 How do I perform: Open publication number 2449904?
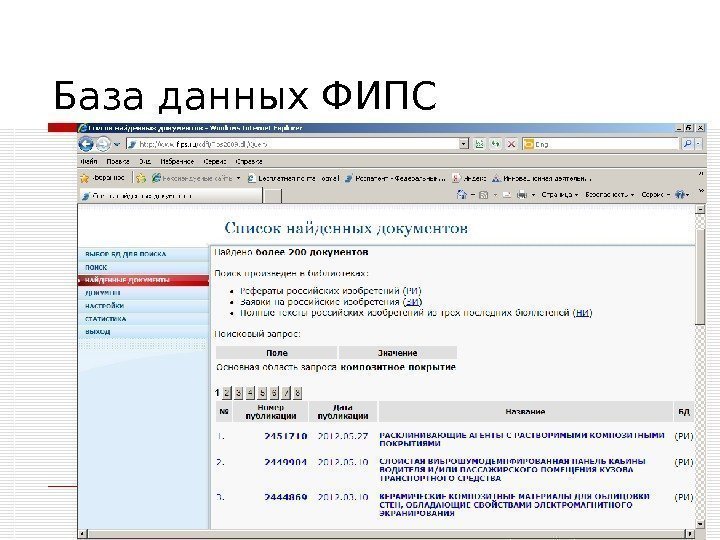click(286, 462)
